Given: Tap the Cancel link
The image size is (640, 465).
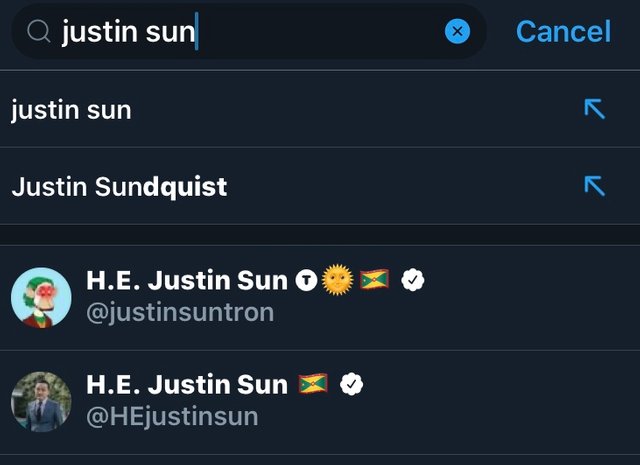Looking at the screenshot, I should click(x=563, y=31).
